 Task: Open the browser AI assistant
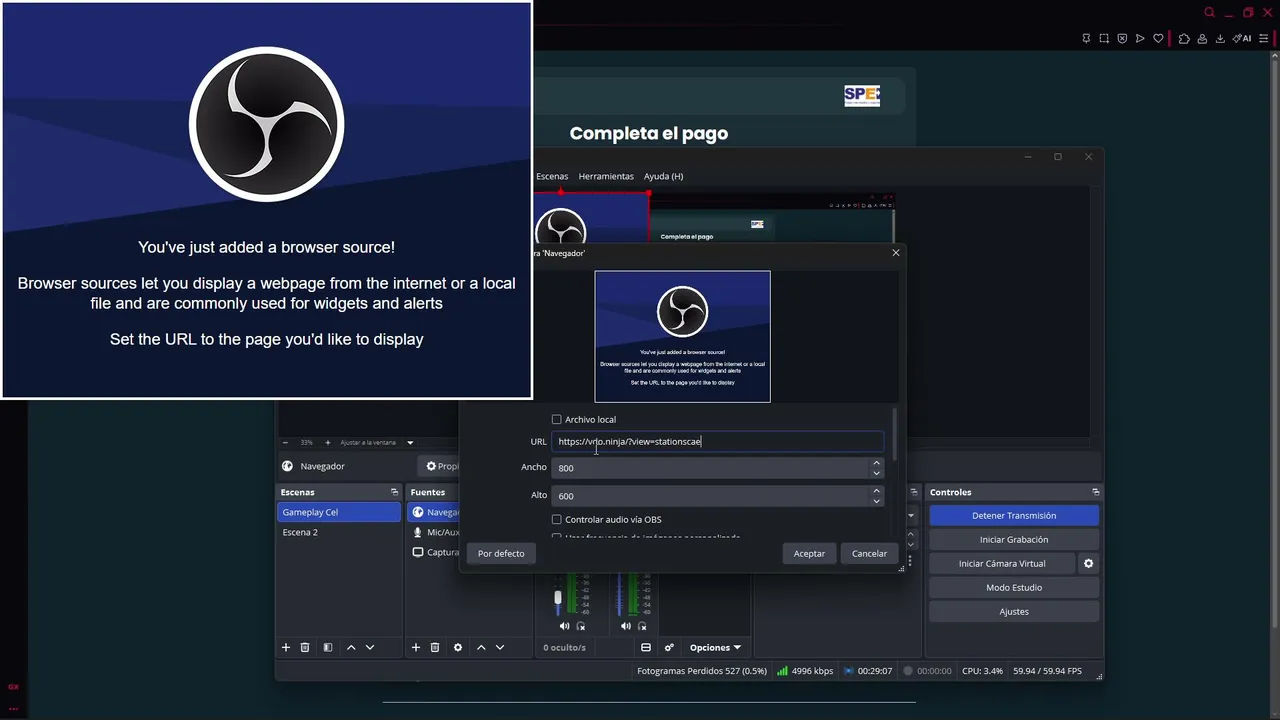coord(1242,39)
